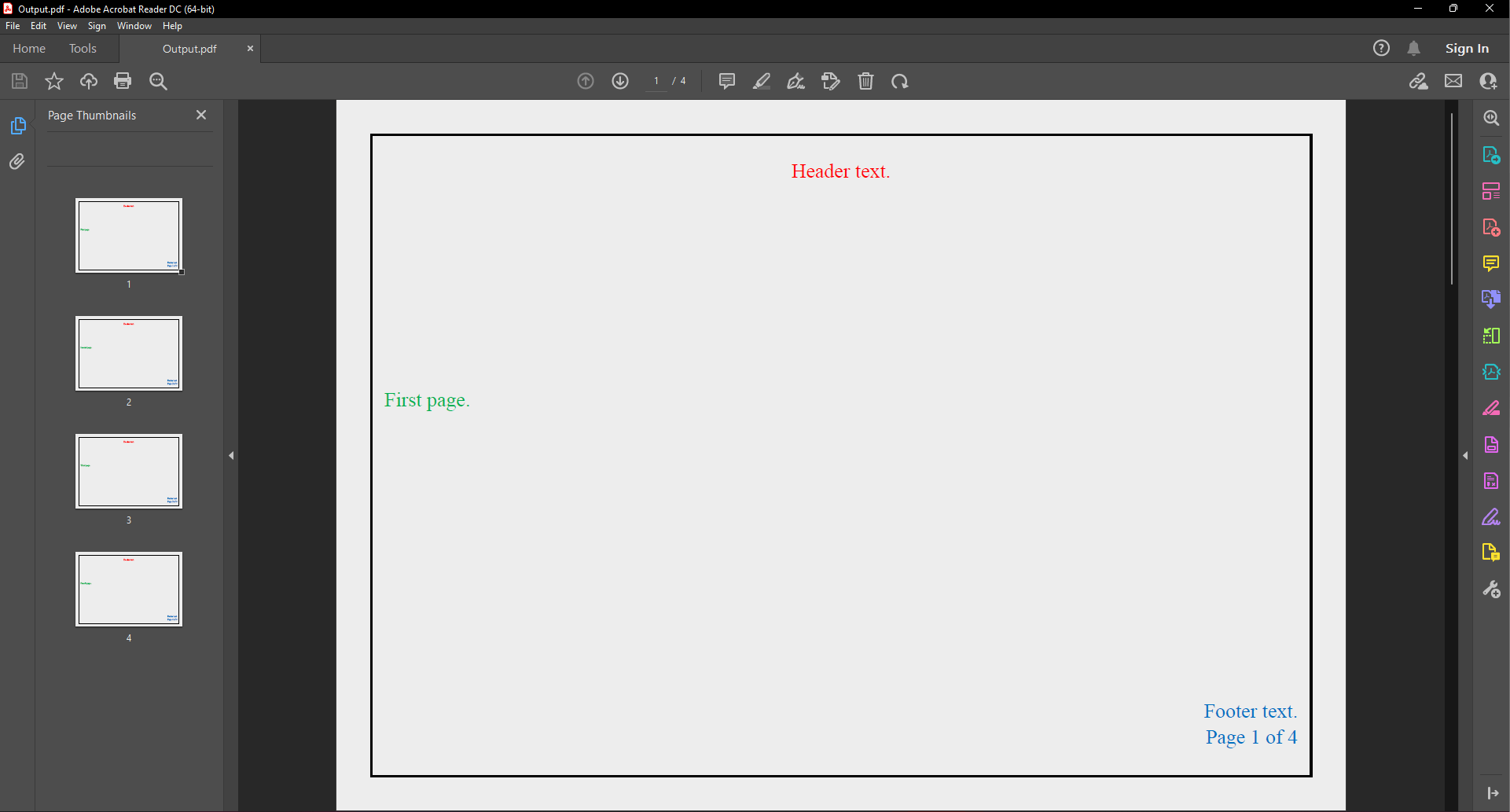Switch to the Tools tab

pyautogui.click(x=83, y=48)
